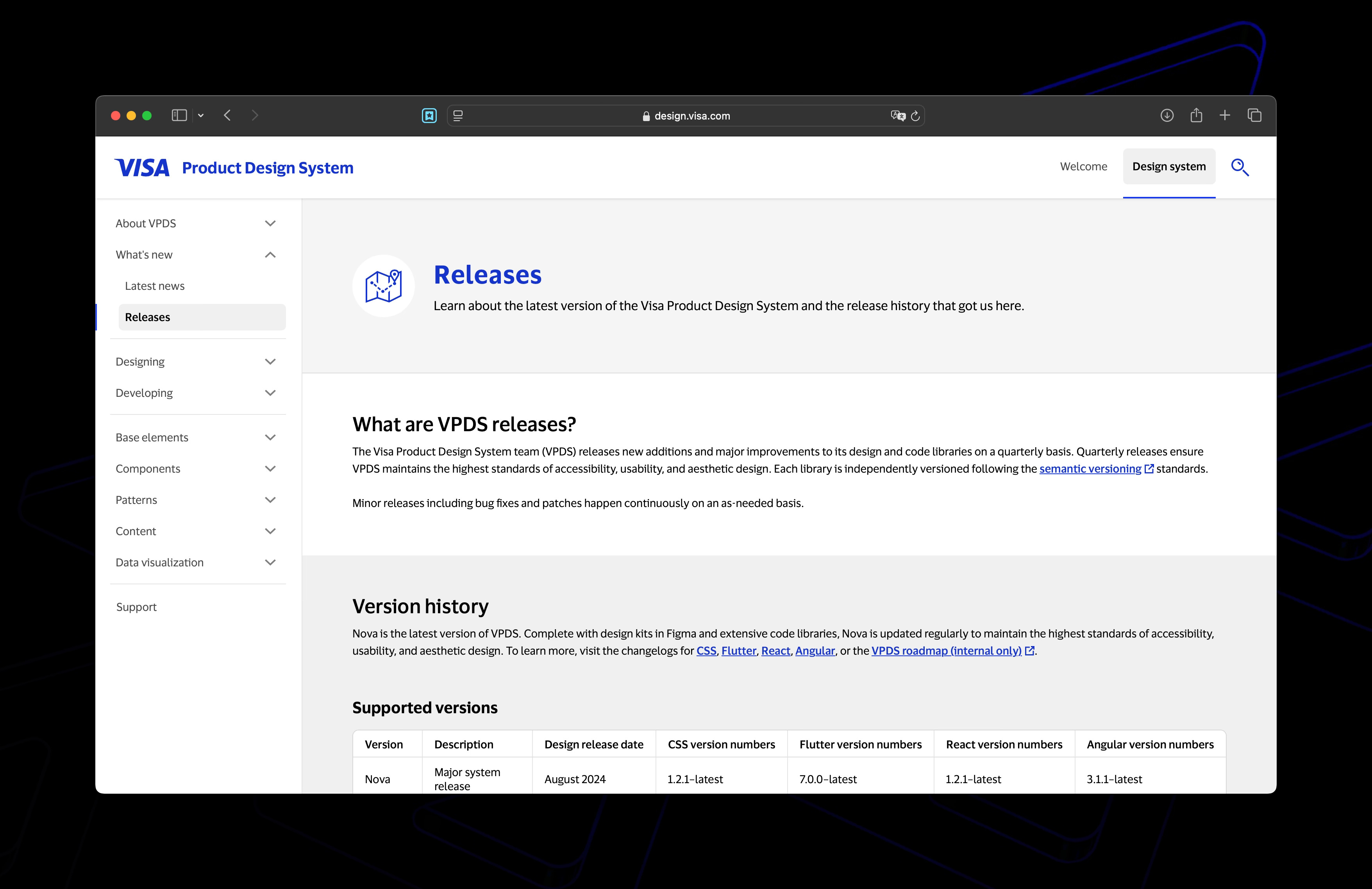Open the Safari sidebar toggle icon
The height and width of the screenshot is (889, 1372).
179,115
